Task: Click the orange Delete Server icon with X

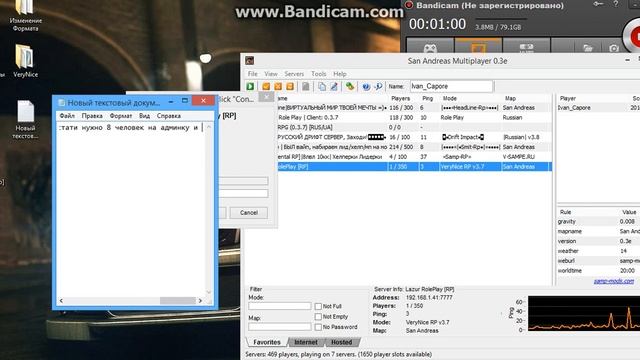Action: click(278, 86)
